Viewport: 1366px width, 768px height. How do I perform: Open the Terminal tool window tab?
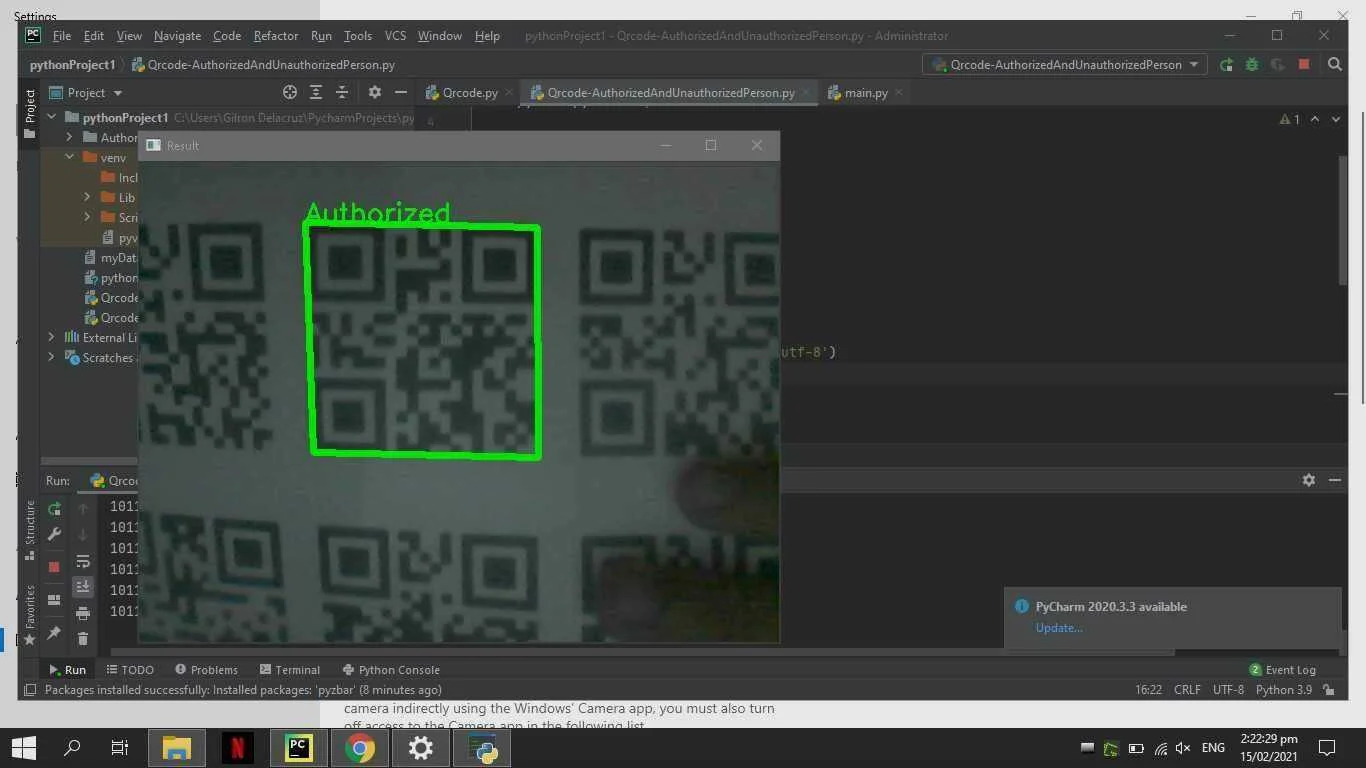289,670
